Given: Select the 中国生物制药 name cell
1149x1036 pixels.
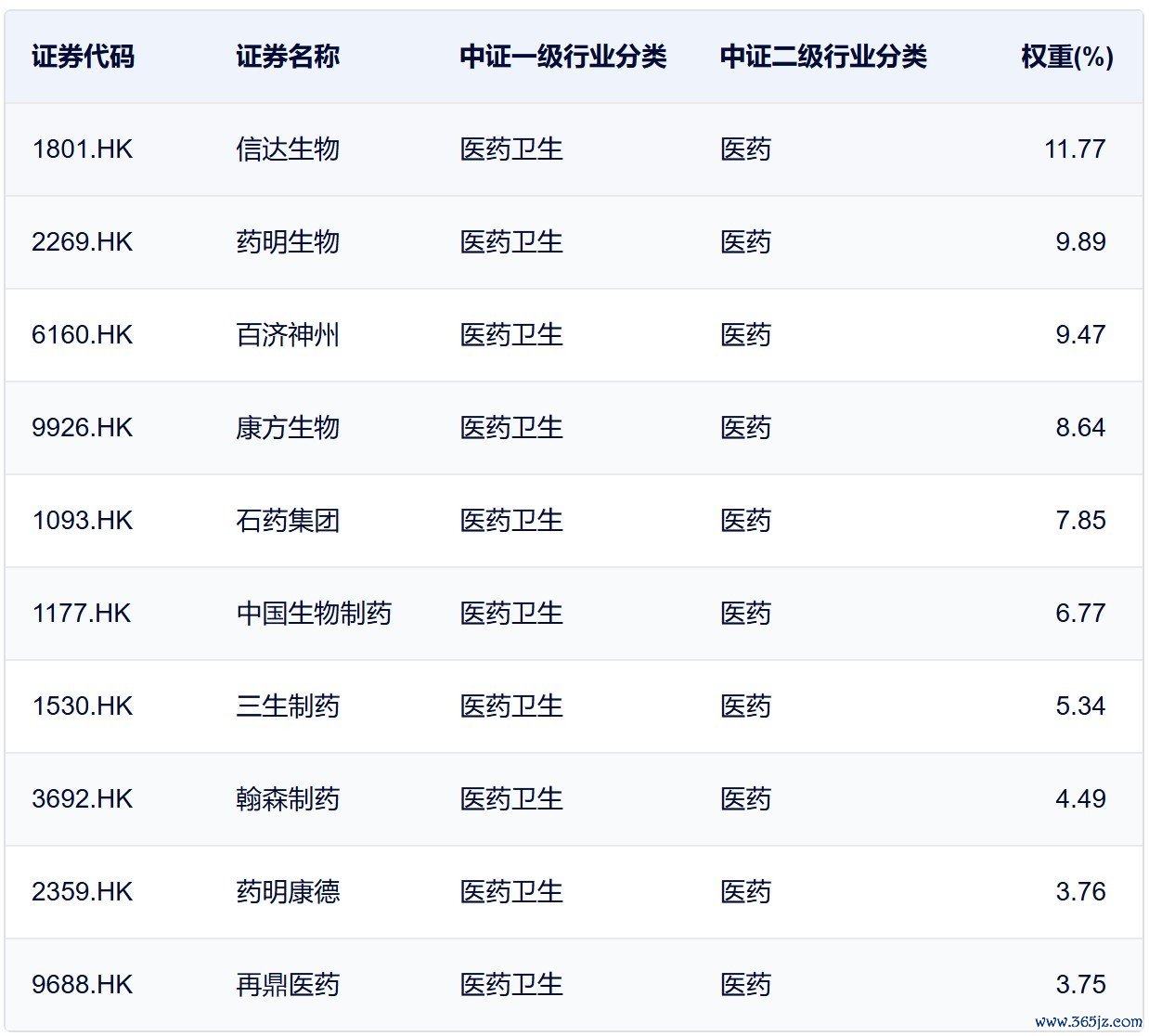Looking at the screenshot, I should pos(314,614).
